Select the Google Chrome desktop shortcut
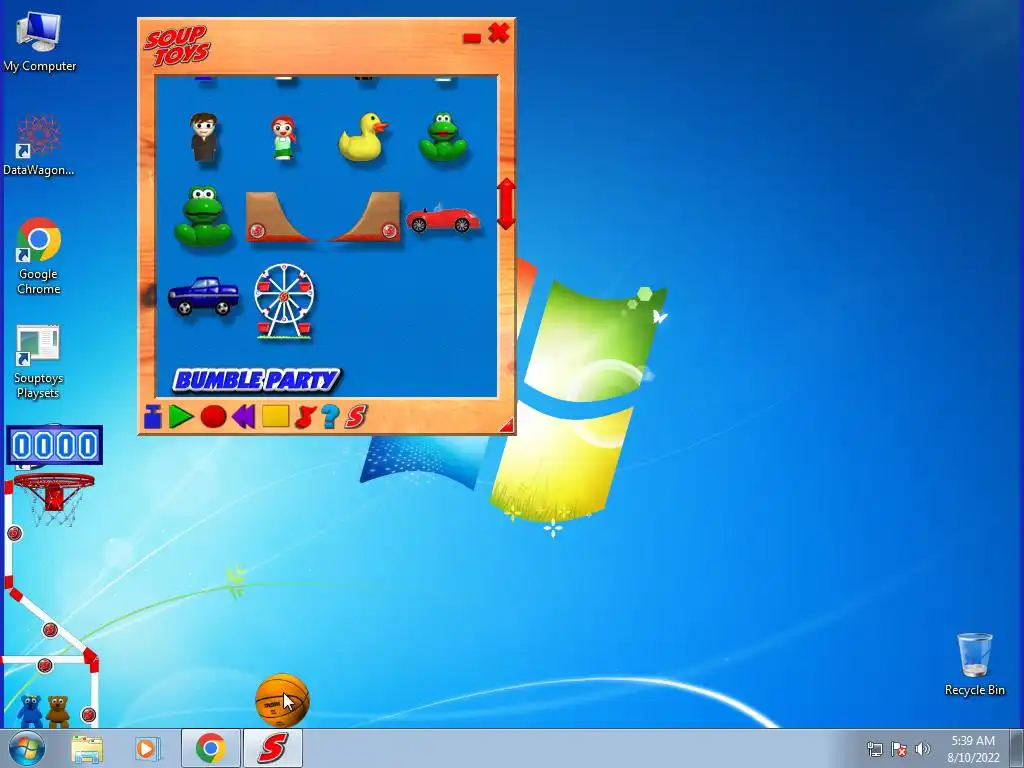This screenshot has height=768, width=1024. click(39, 256)
